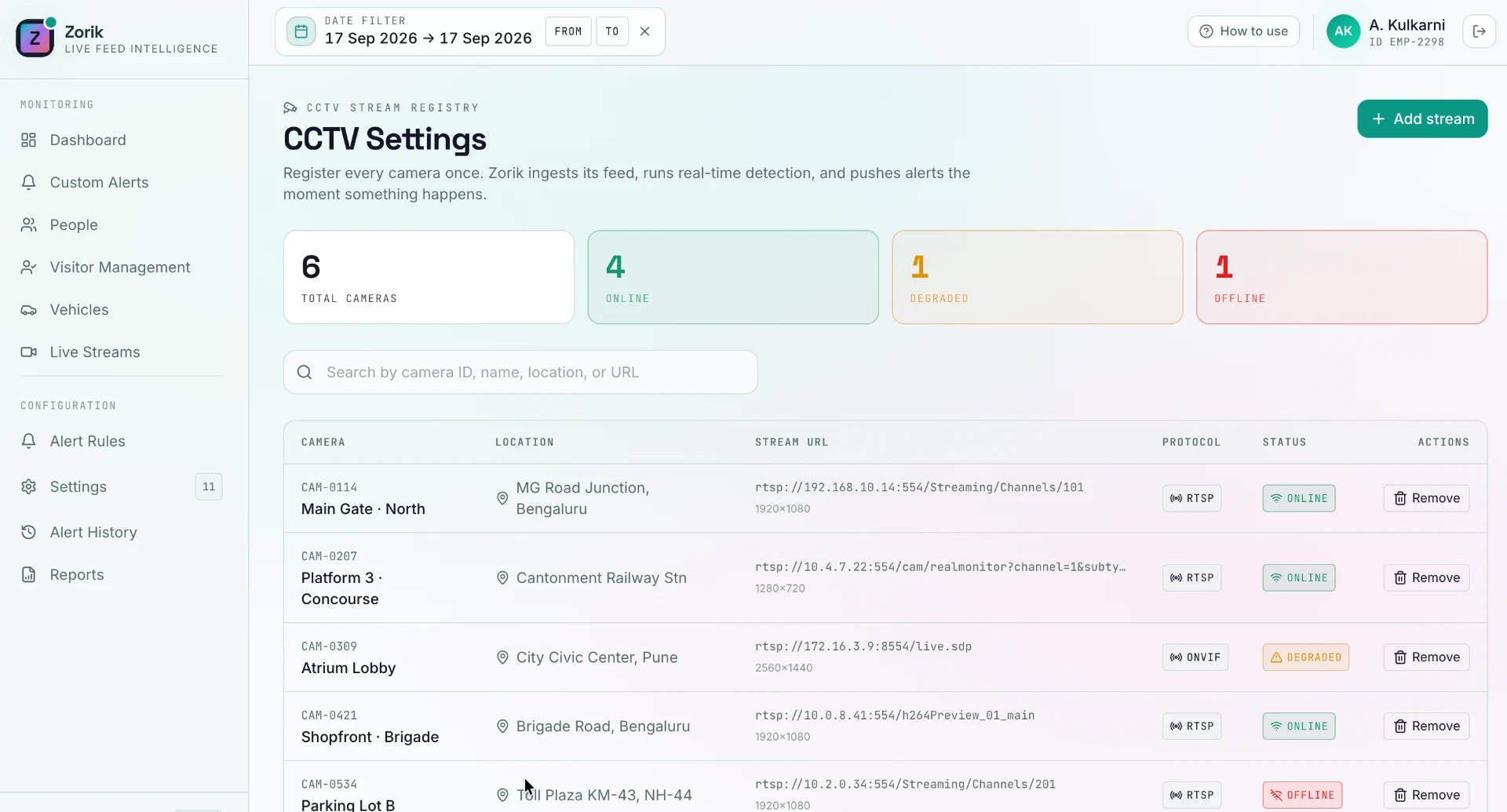Screen dimensions: 1507x812
Task: Click stream URL rtsp://192.168.10.14:554/Streaming/Channels/101
Action: [919, 487]
